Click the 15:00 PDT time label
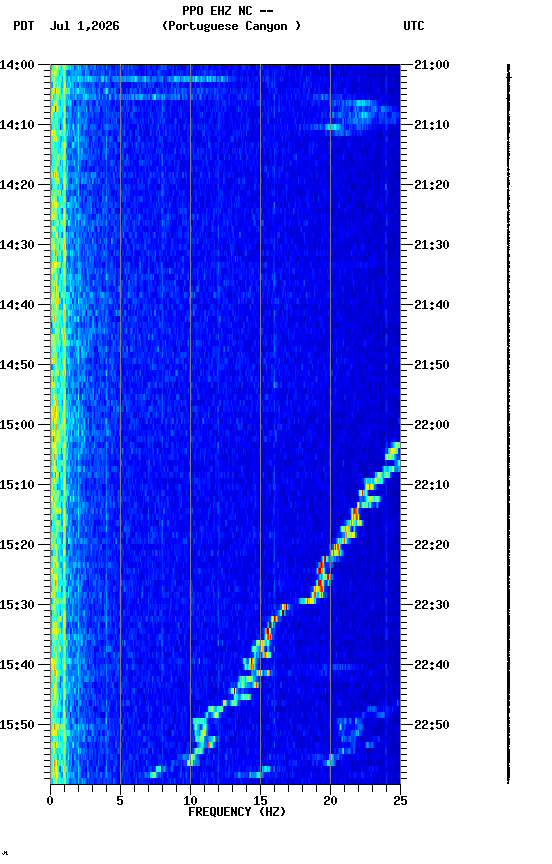Image resolution: width=552 pixels, height=864 pixels. tap(17, 425)
